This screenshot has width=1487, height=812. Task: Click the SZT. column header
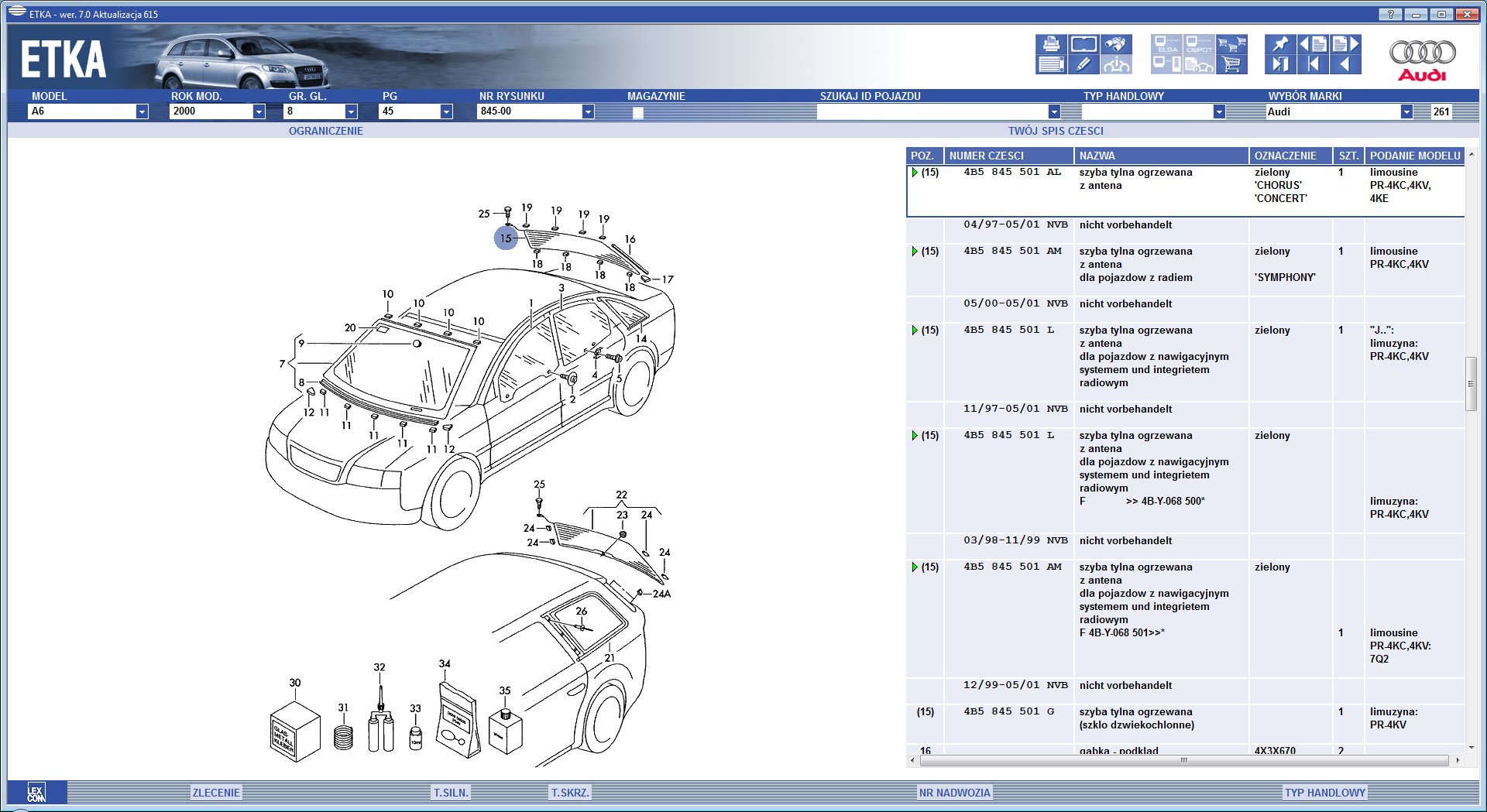pyautogui.click(x=1348, y=156)
